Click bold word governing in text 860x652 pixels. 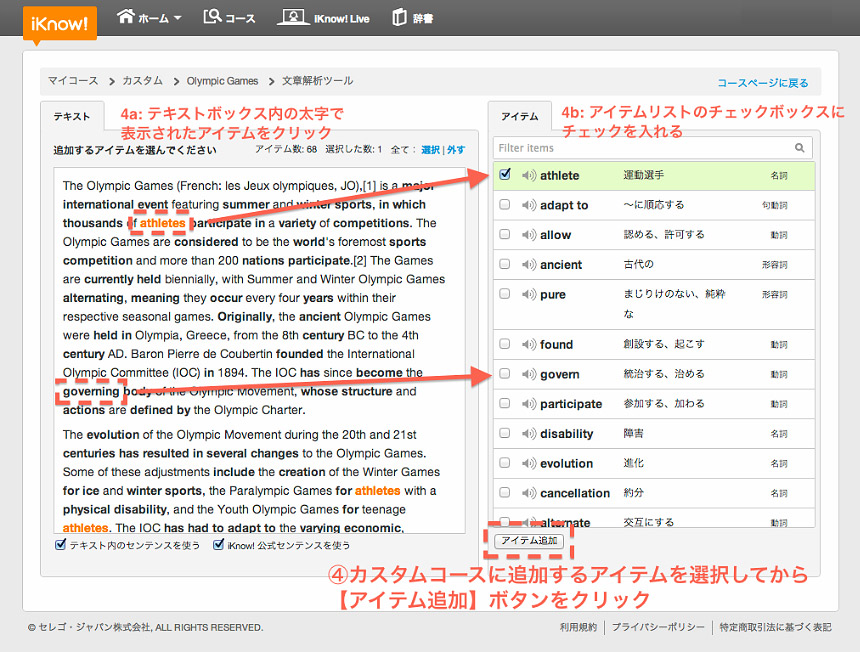pyautogui.click(x=91, y=392)
